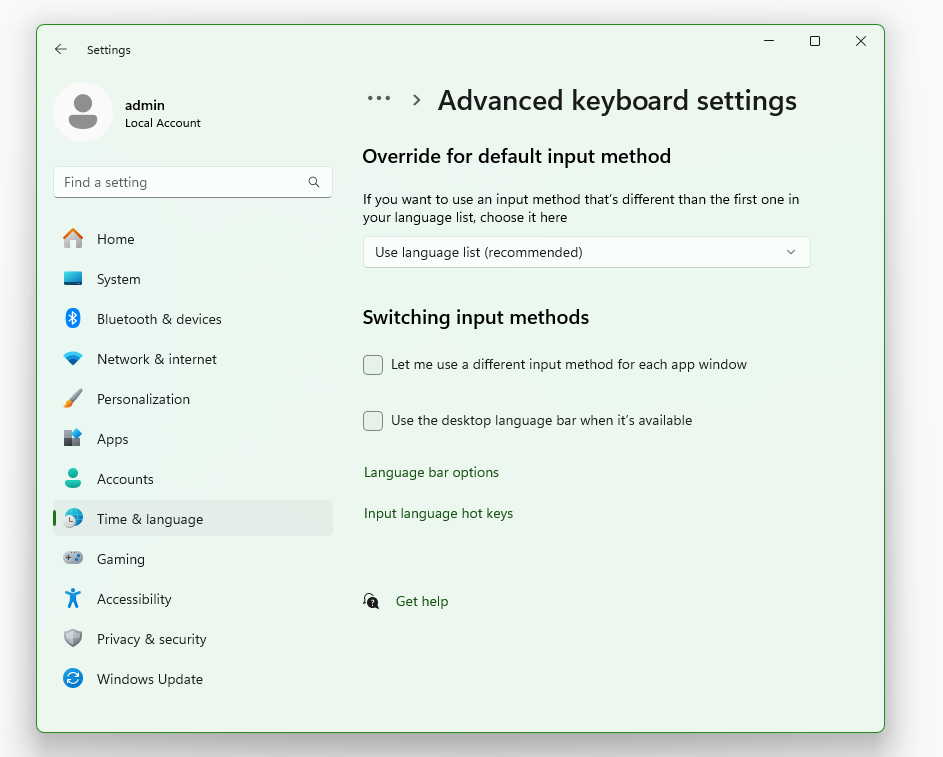Click the search magnifier icon
Screen dimensions: 943x757
click(314, 182)
